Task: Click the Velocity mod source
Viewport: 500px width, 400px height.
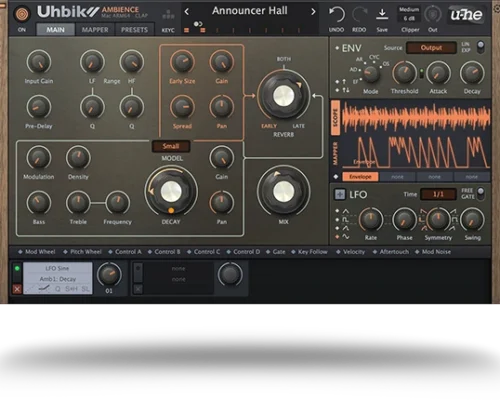Action: (x=350, y=252)
